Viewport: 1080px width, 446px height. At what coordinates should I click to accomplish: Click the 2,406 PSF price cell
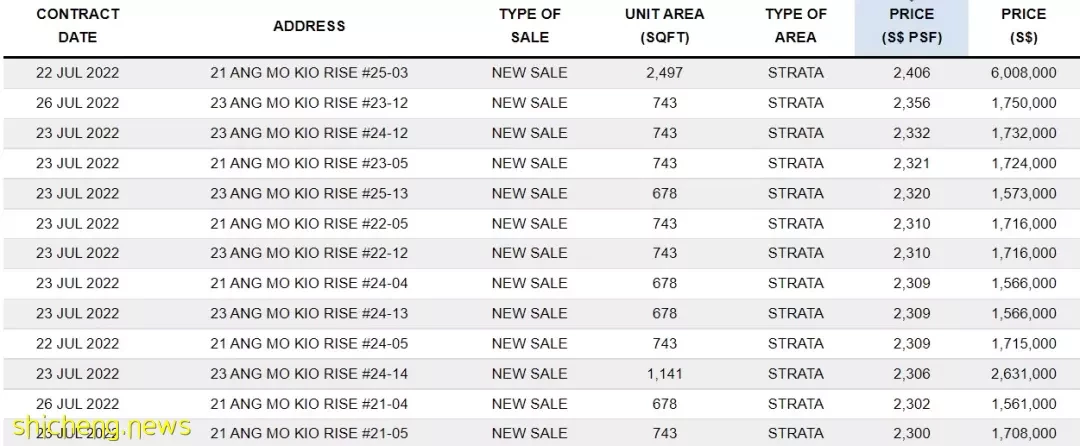click(911, 73)
